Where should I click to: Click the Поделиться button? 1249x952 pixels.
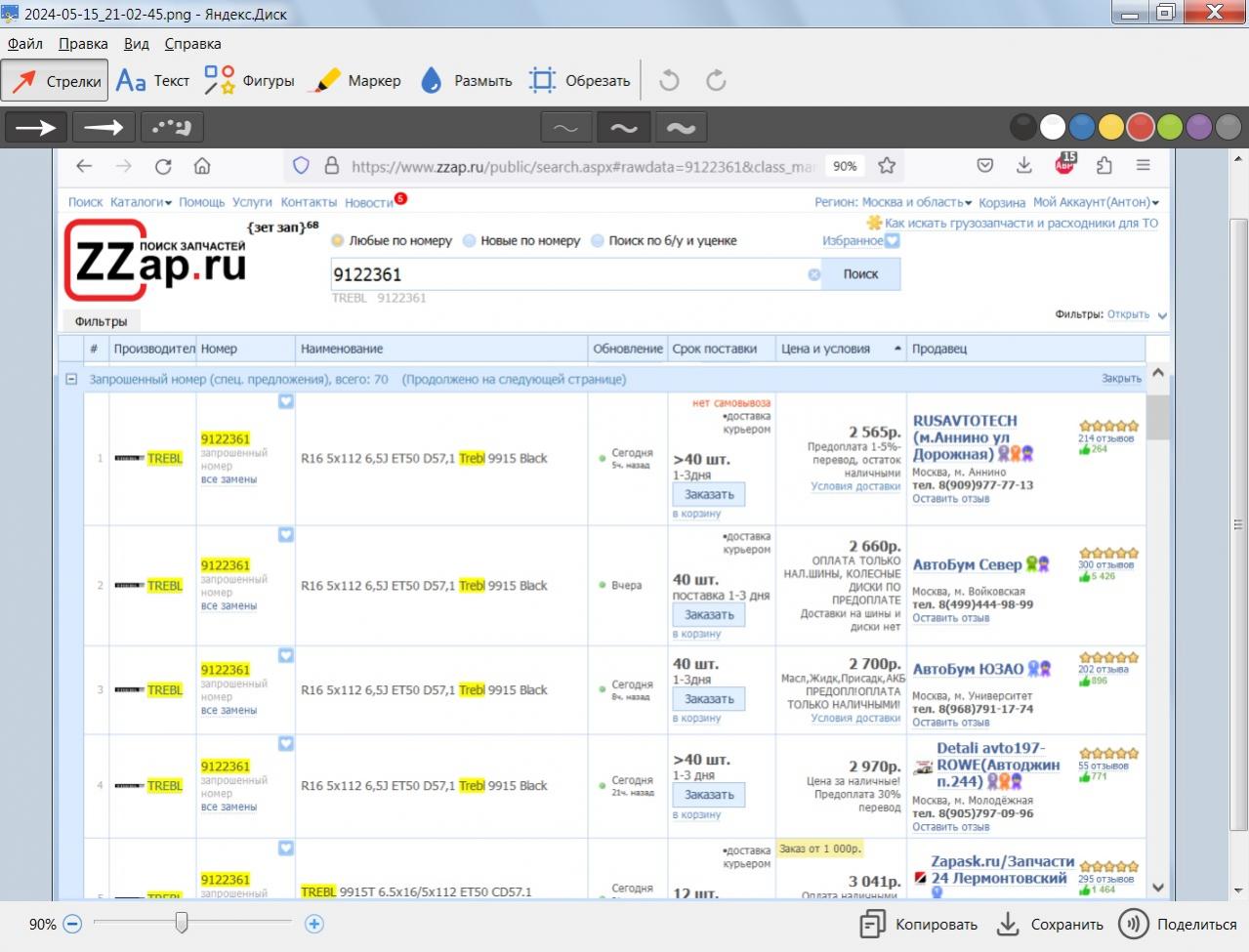point(1179,924)
